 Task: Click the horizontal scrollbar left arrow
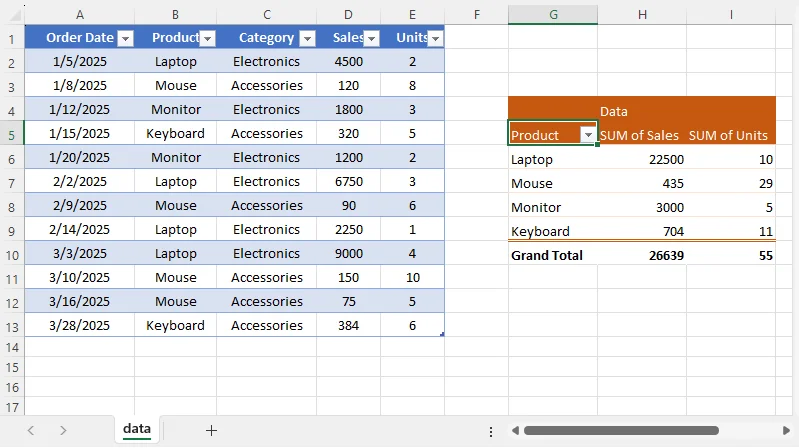[x=515, y=431]
